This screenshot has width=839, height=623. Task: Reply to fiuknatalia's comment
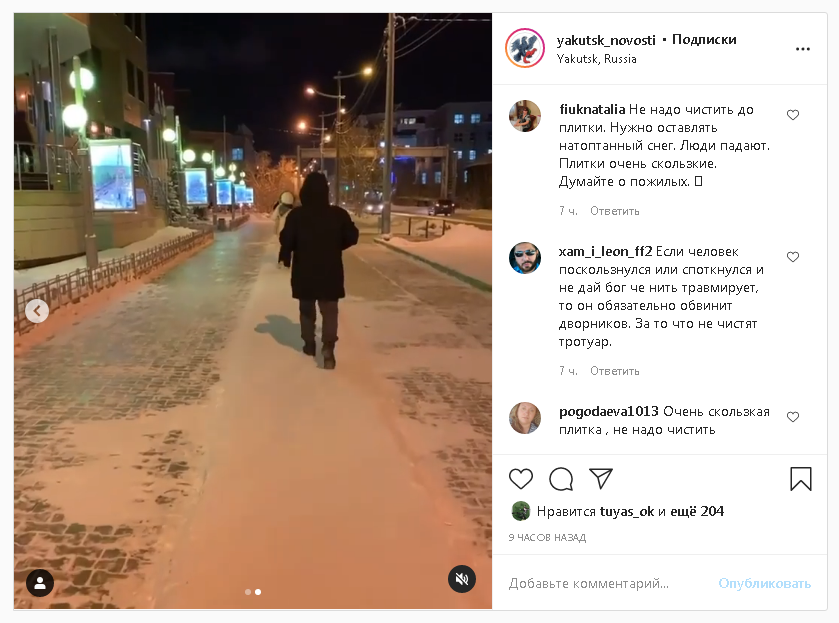614,211
